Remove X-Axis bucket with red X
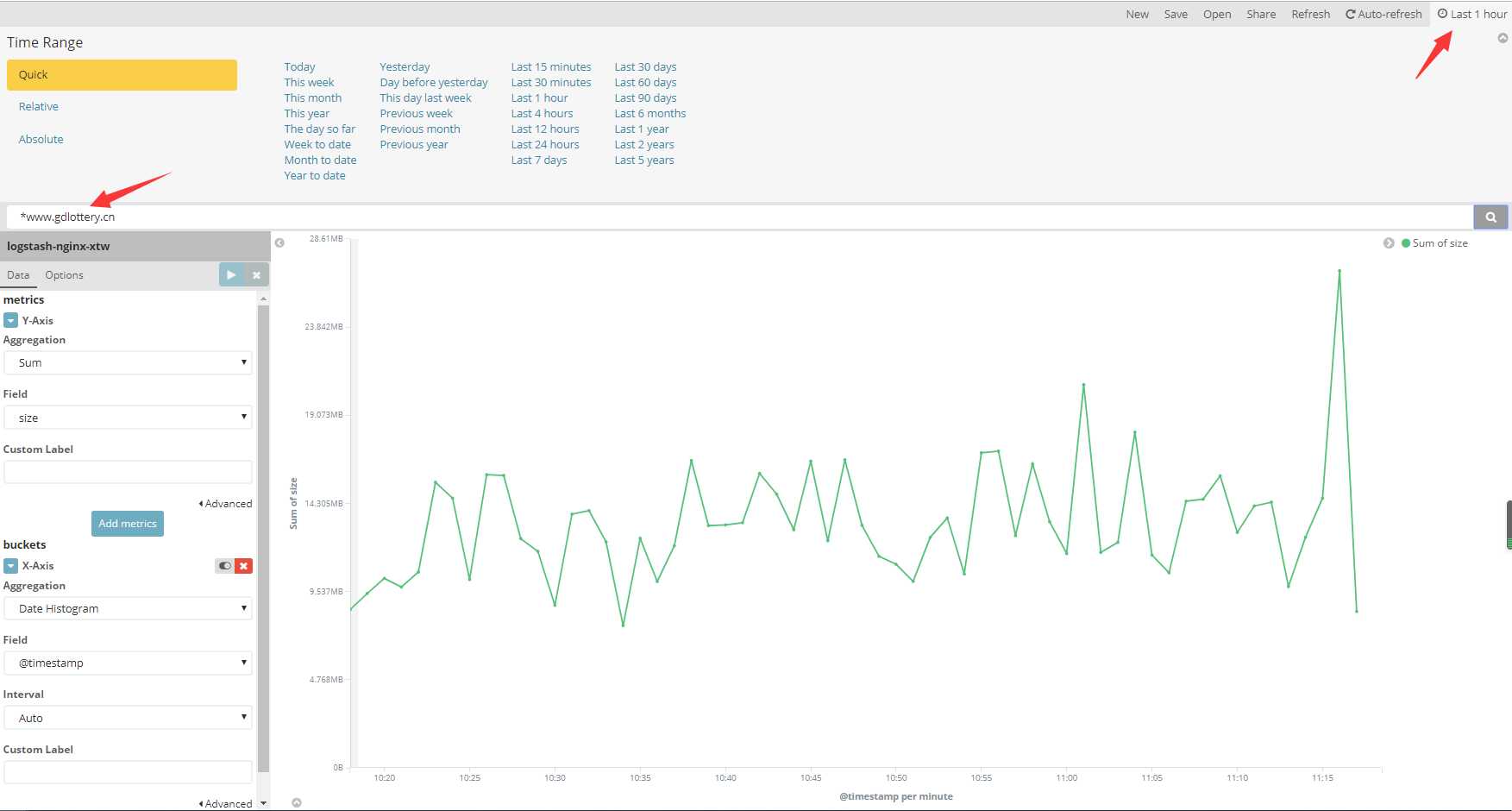This screenshot has height=811, width=1512. [244, 566]
